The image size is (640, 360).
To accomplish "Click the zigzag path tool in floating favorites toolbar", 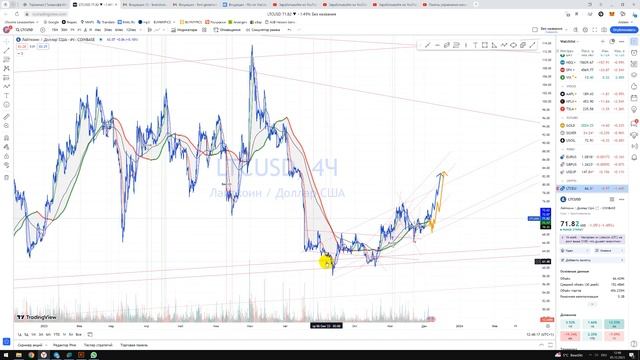I will pyautogui.click(x=504, y=45).
